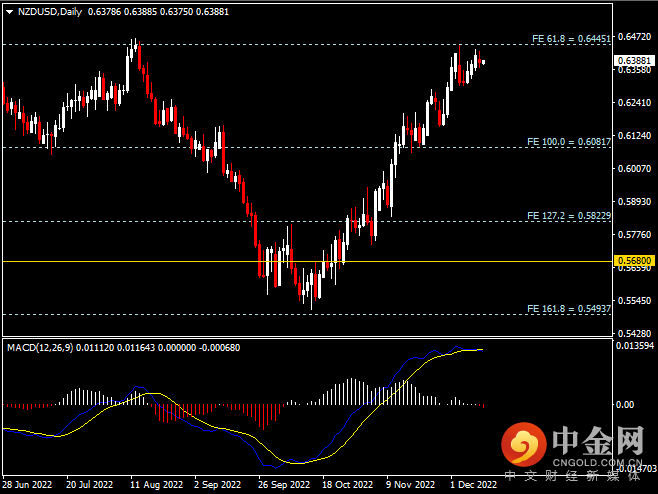Image resolution: width=658 pixels, height=494 pixels.
Task: Click the MACD 0.00 level on scale
Action: click(x=627, y=405)
